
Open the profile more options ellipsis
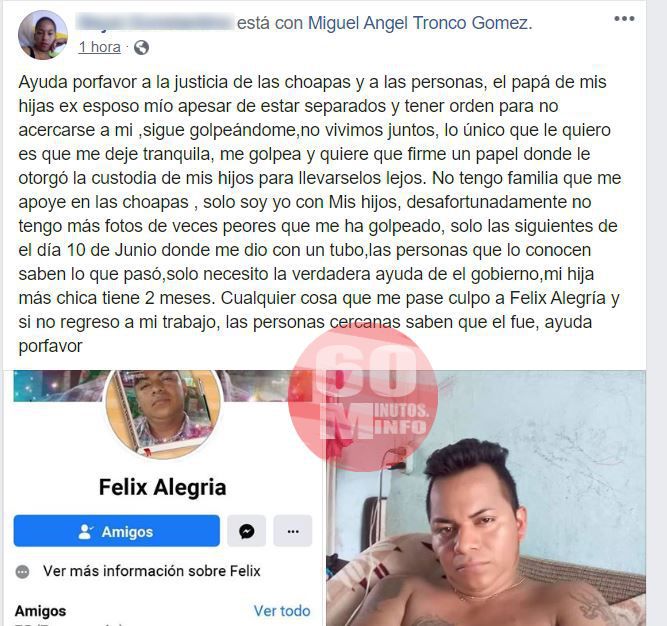click(293, 531)
